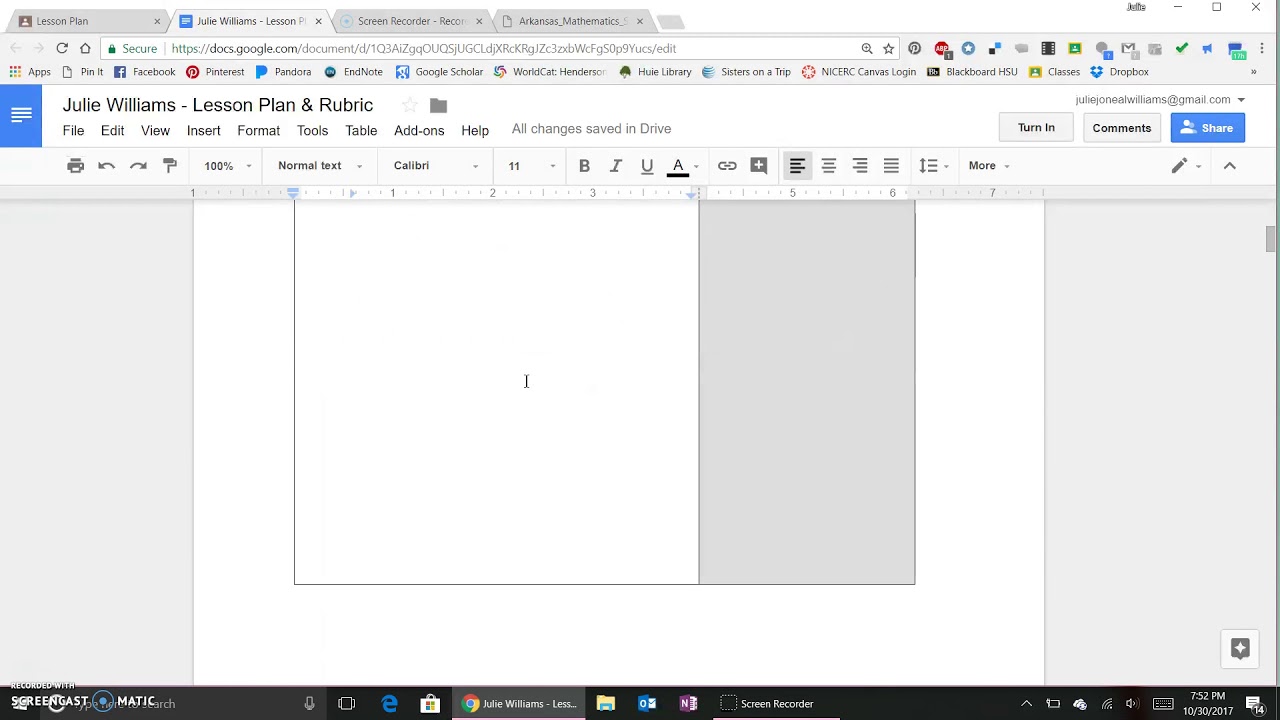Screen dimensions: 1280x720
Task: Open the File menu
Action: point(73,131)
